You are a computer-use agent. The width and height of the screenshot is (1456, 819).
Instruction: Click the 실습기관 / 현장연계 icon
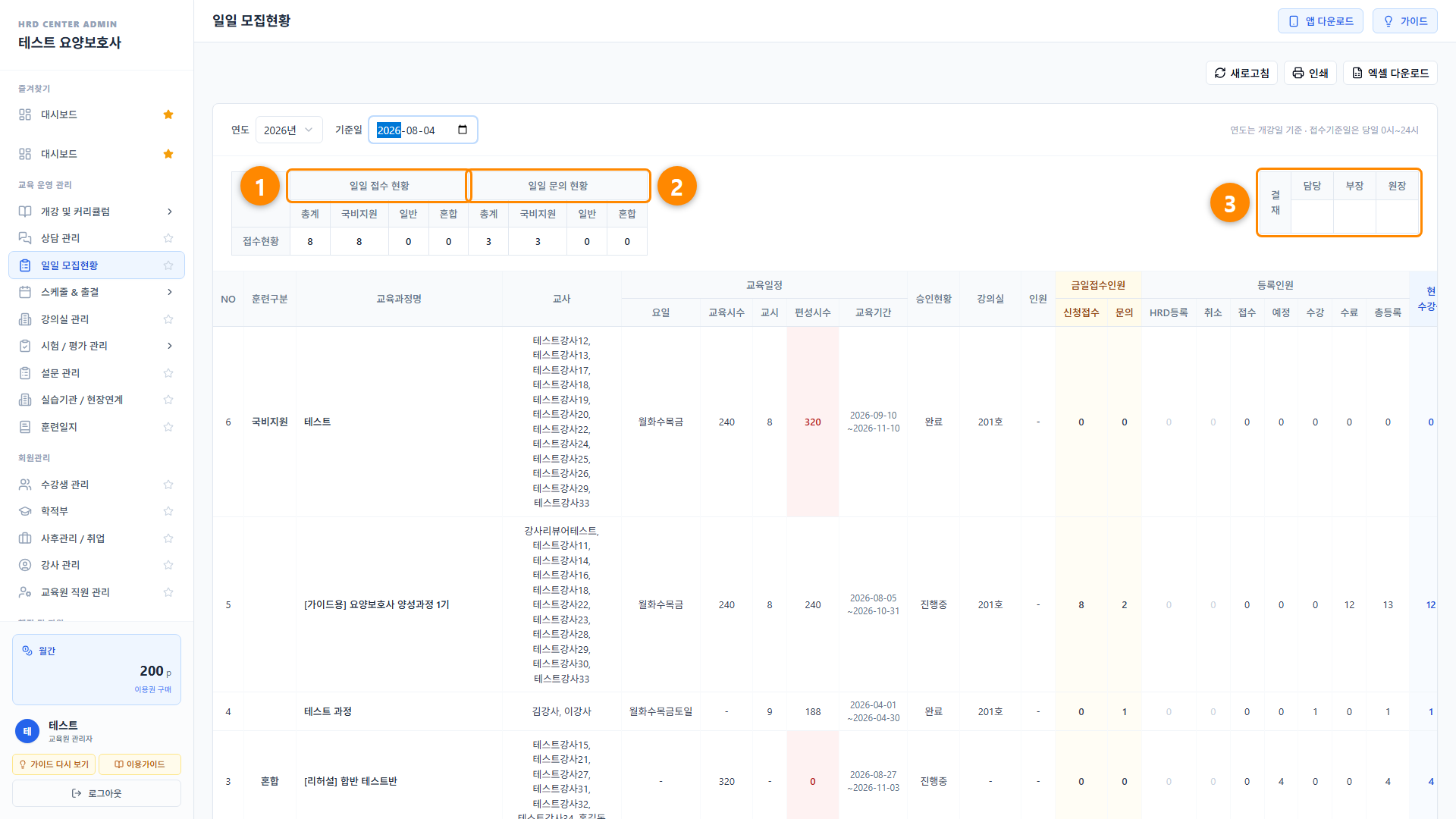[x=25, y=400]
